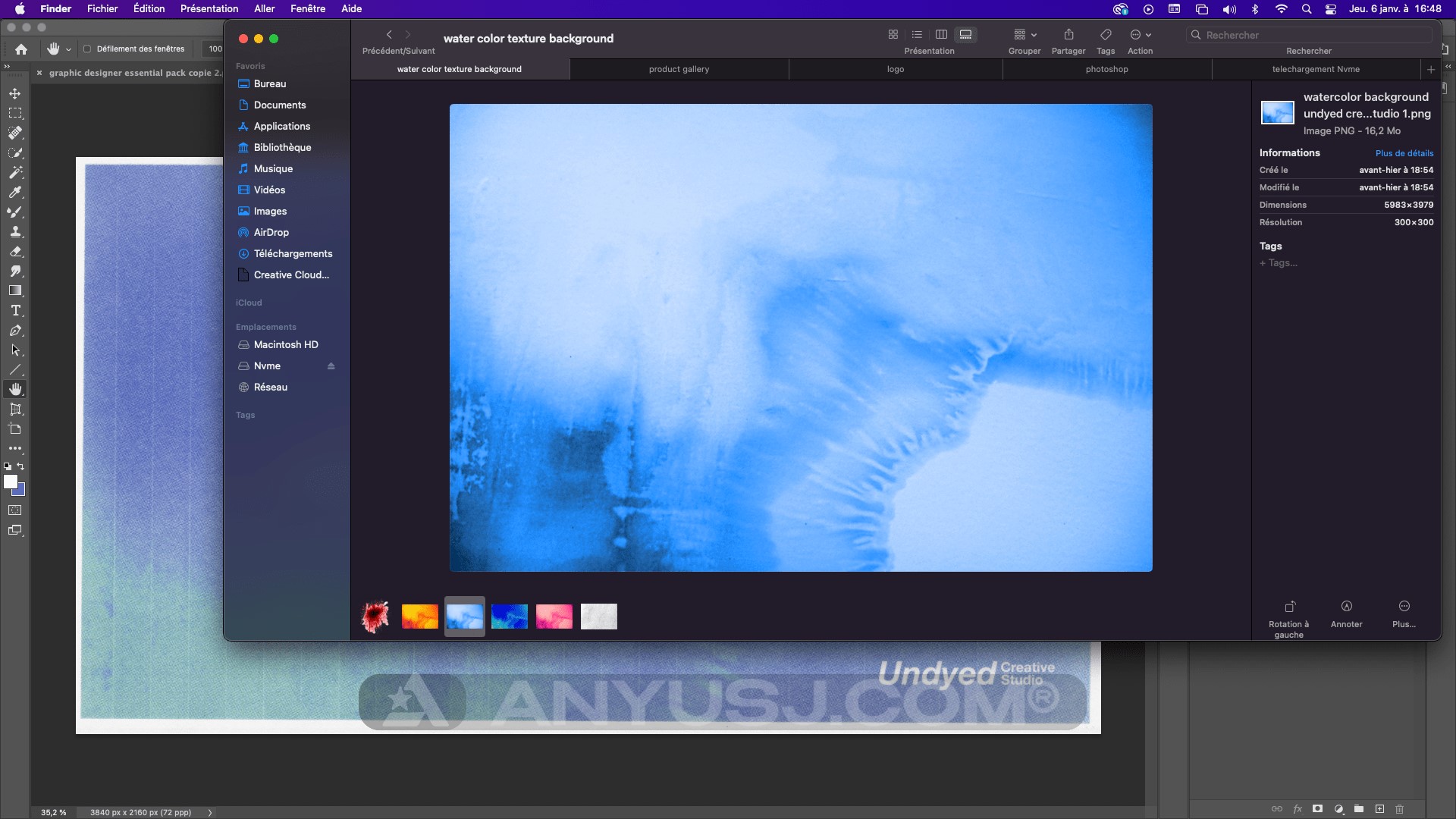Select the orange watercolor thumbnail
1456x819 pixels.
click(420, 616)
